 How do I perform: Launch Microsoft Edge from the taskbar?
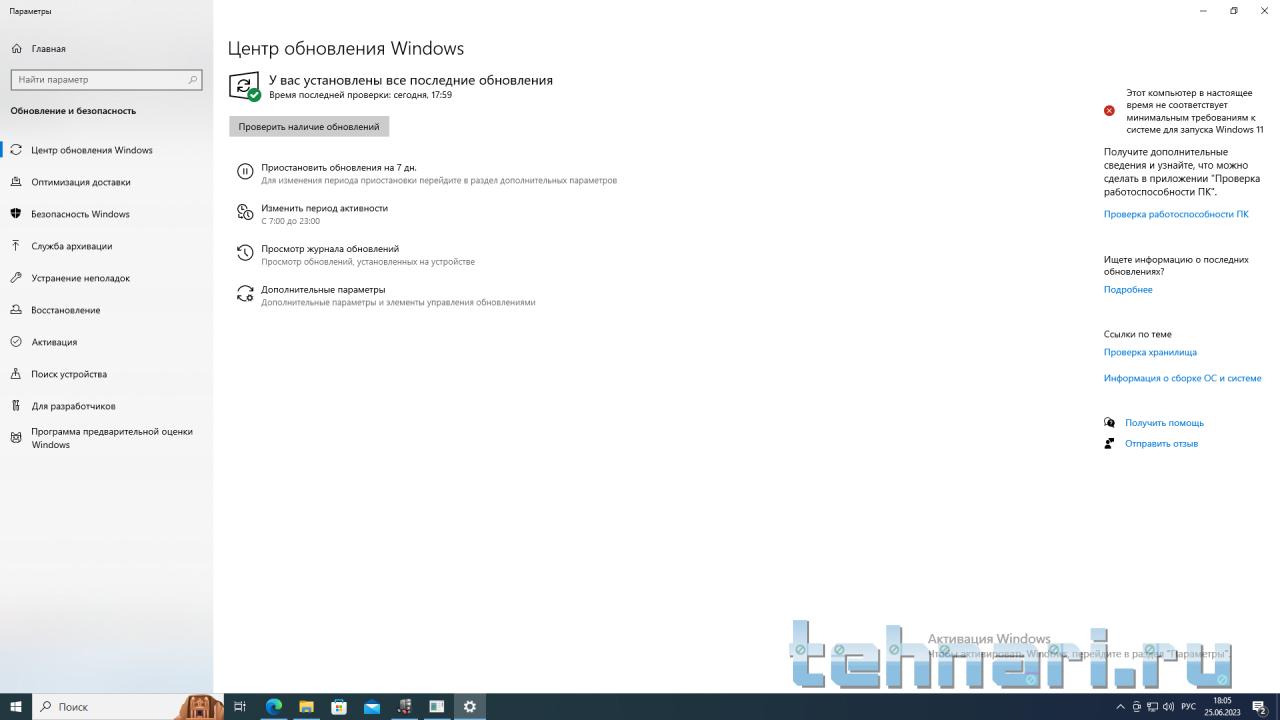coord(274,707)
